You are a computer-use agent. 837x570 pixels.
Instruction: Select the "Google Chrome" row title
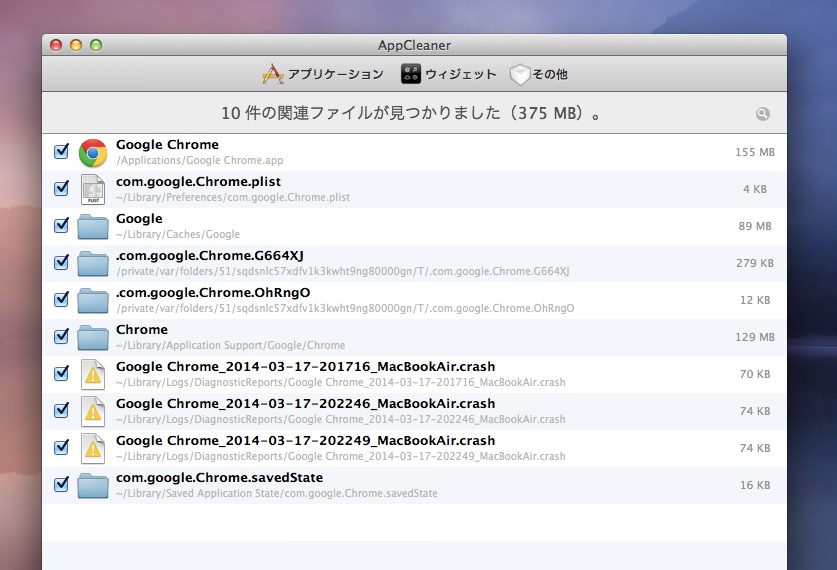(x=167, y=145)
